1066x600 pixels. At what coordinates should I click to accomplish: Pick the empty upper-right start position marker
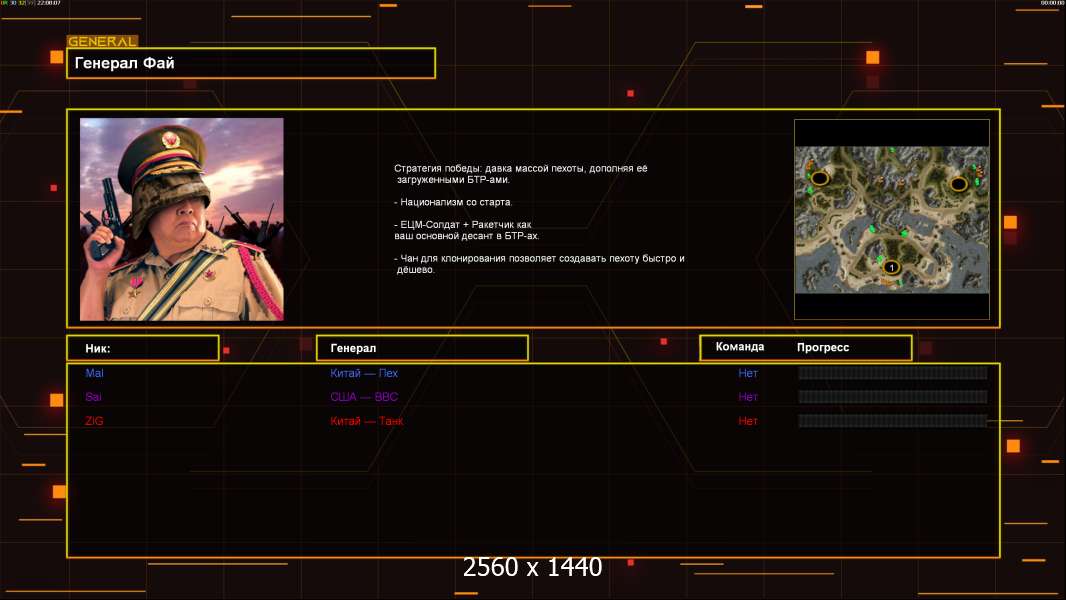pyautogui.click(x=959, y=183)
